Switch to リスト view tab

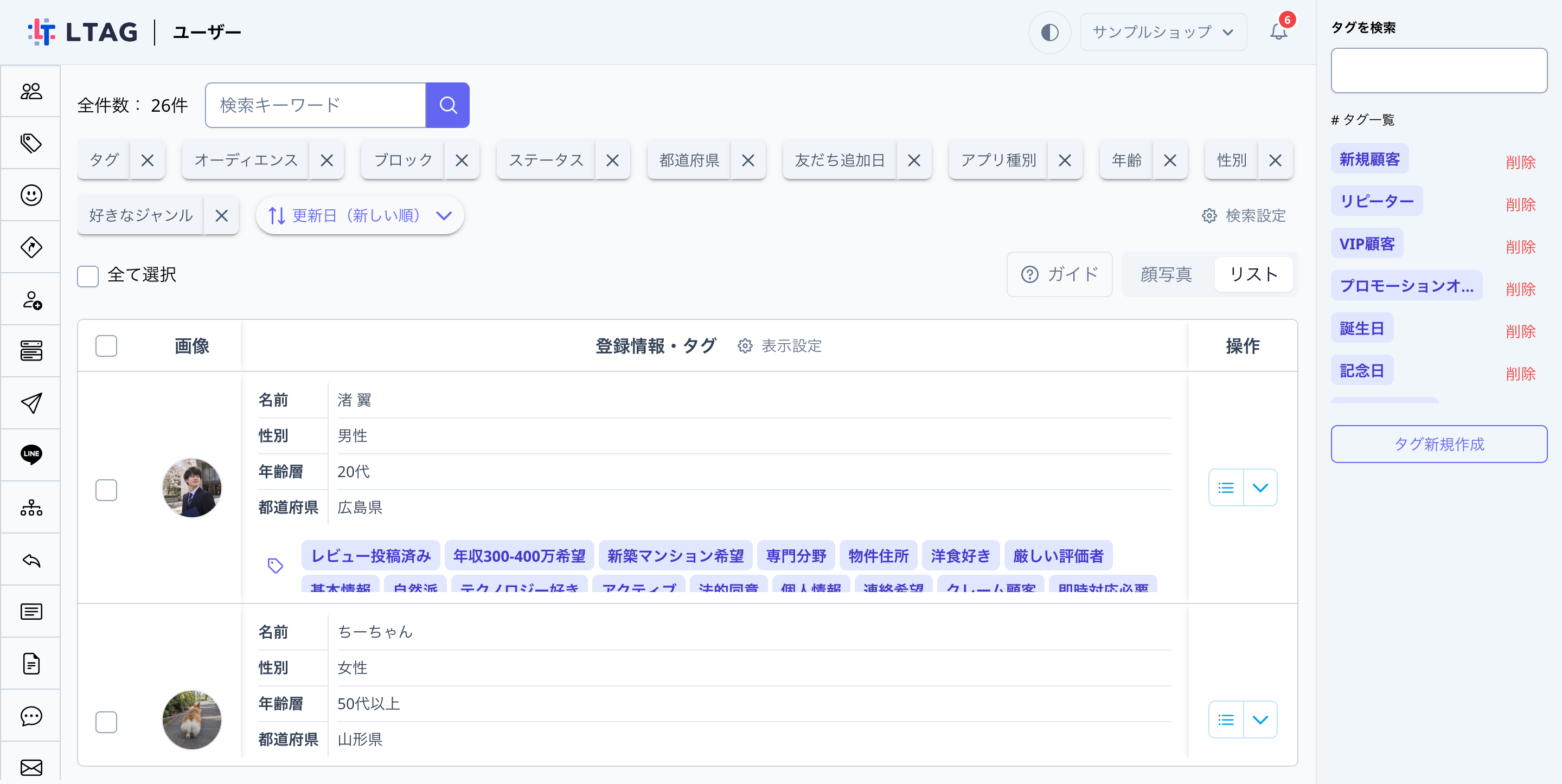click(x=1253, y=274)
